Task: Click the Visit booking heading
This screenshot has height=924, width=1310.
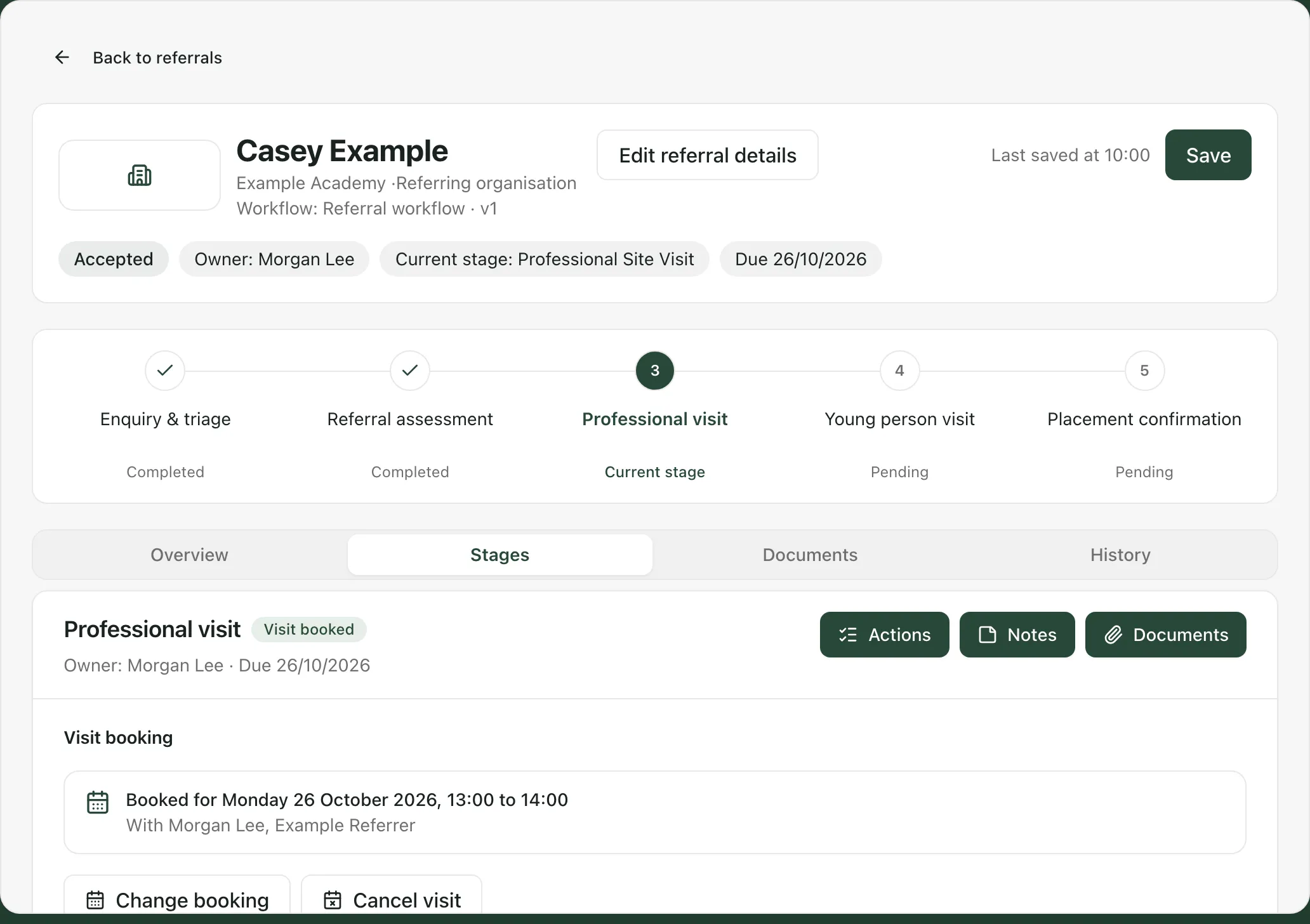Action: [x=119, y=737]
